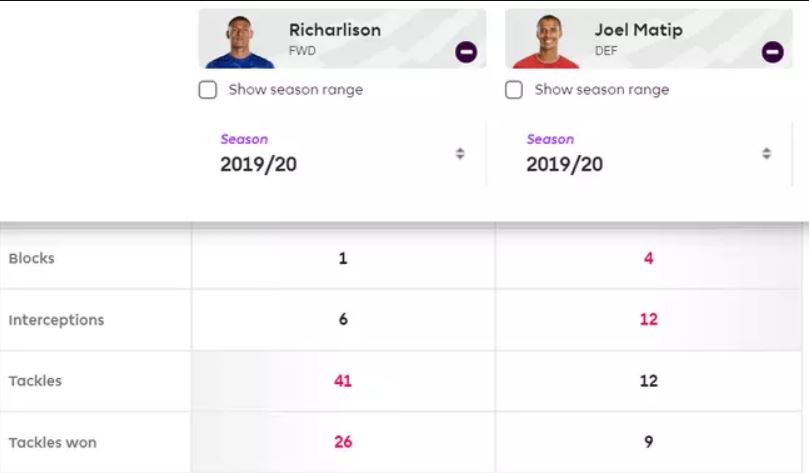Remove Joel Matip with the minus icon
Screen dimensions: 809x473
(x=772, y=52)
